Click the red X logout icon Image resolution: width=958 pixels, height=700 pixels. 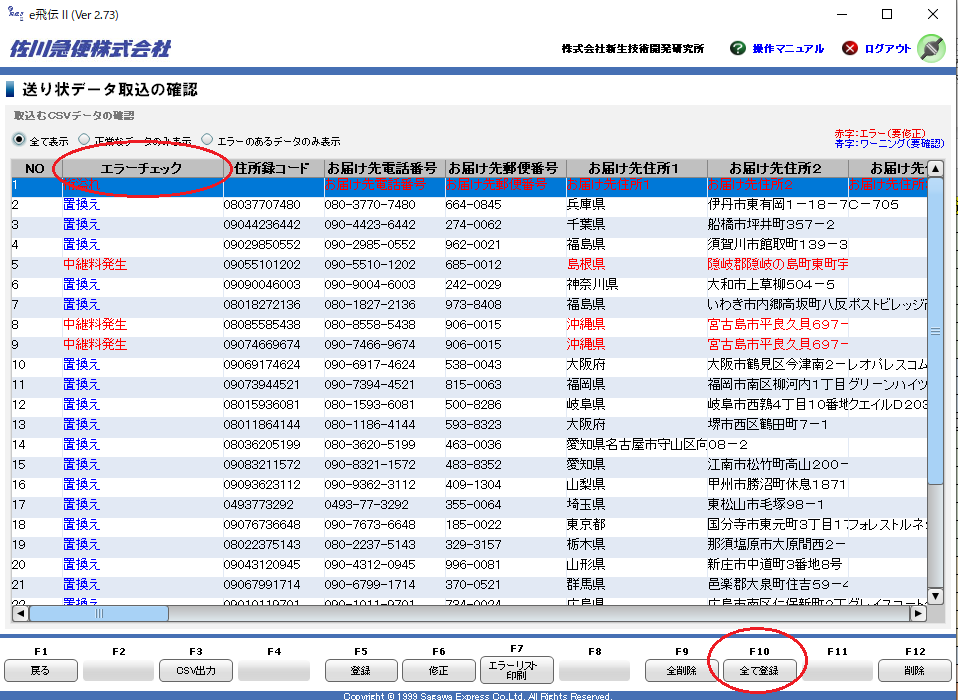click(x=850, y=48)
